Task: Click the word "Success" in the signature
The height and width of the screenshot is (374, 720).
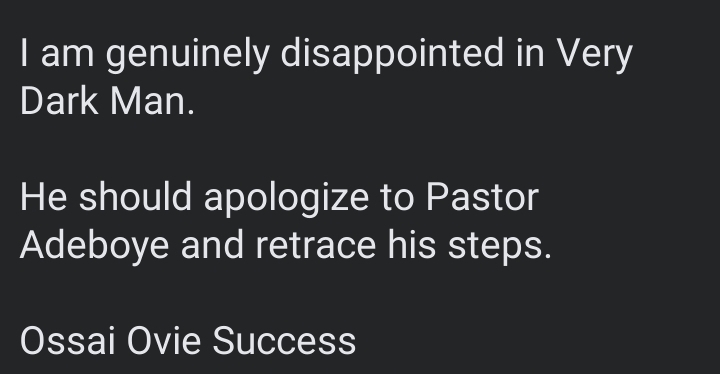Action: (284, 341)
